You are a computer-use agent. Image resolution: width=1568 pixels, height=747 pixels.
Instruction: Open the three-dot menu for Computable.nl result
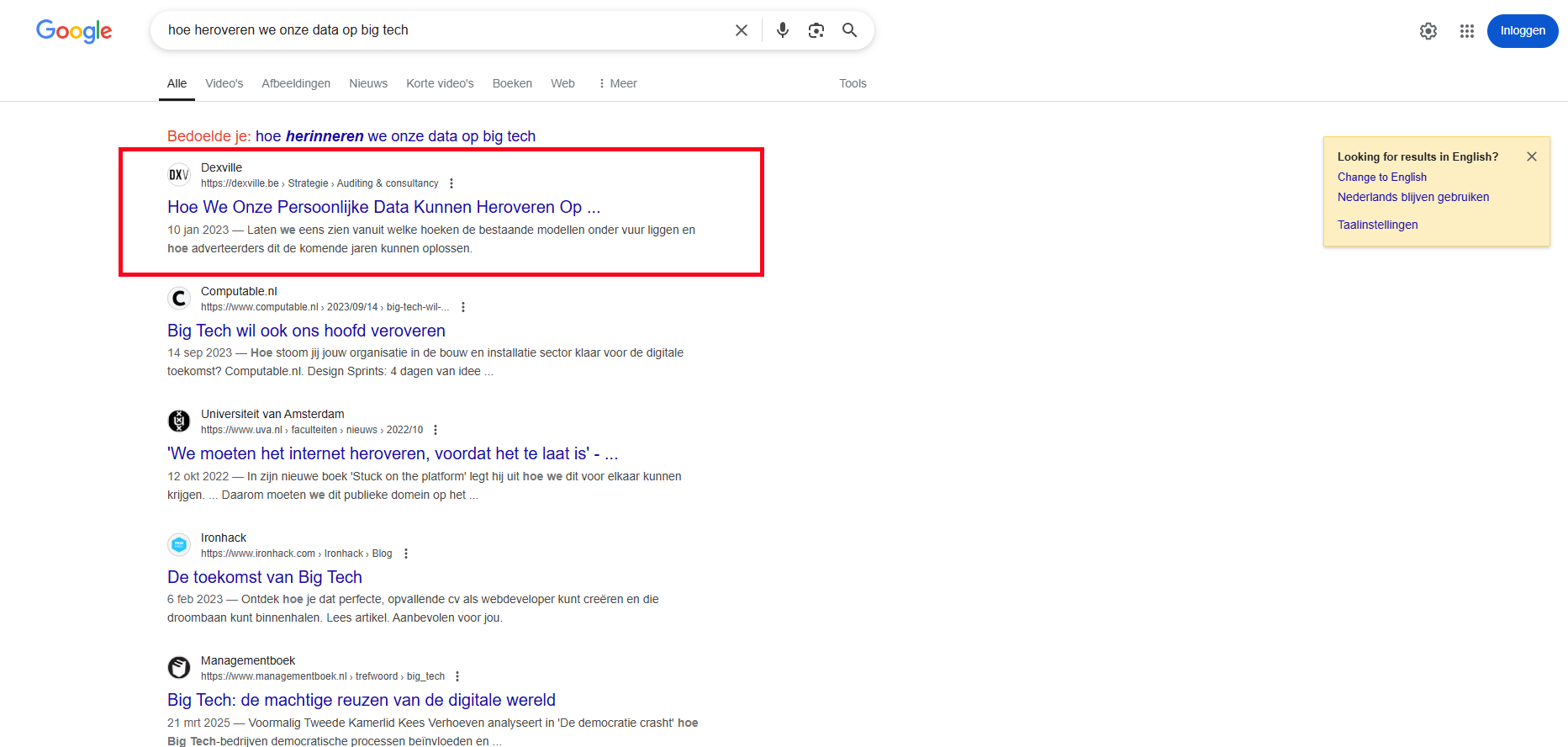click(x=463, y=307)
